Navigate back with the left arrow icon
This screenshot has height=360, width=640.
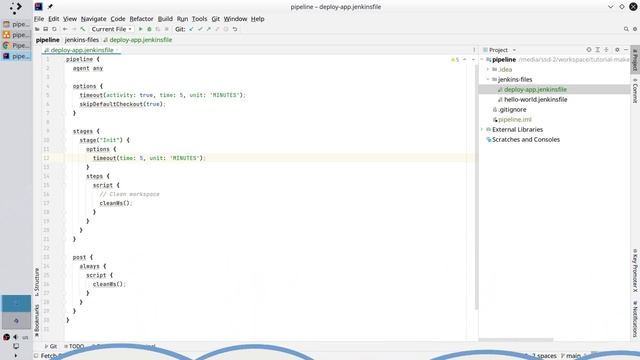click(x=65, y=29)
